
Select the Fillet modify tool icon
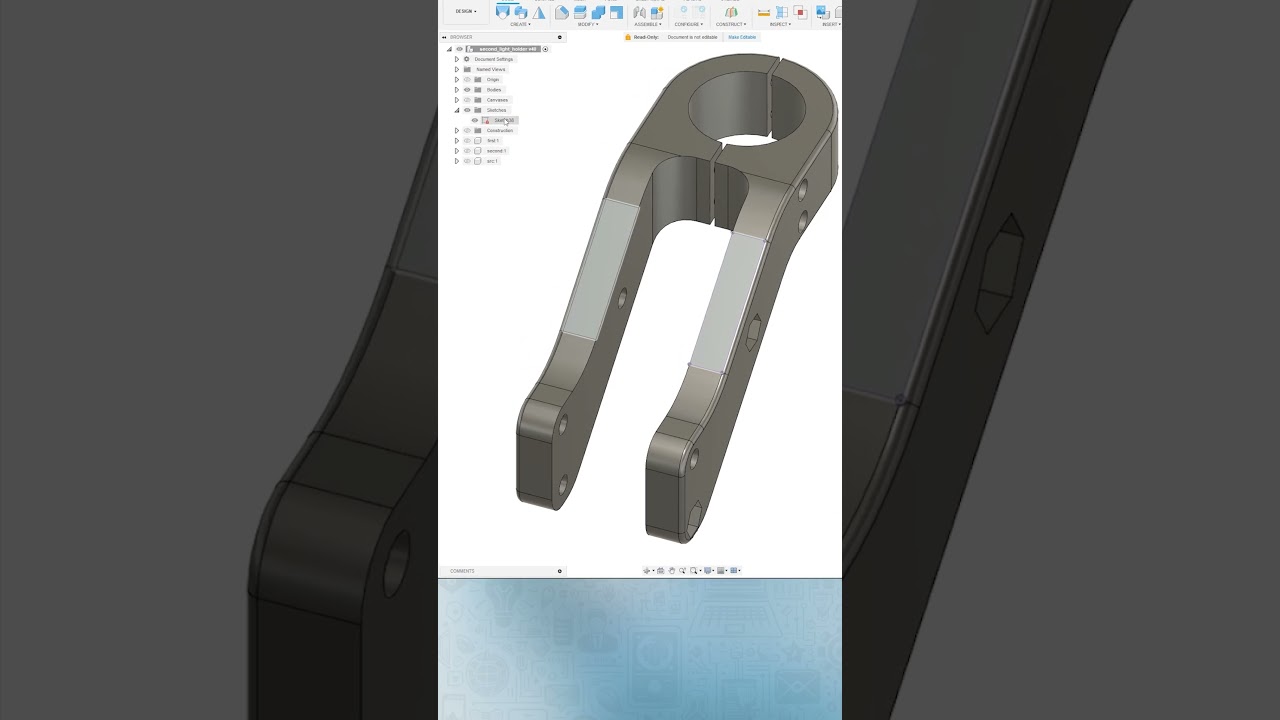(x=562, y=12)
